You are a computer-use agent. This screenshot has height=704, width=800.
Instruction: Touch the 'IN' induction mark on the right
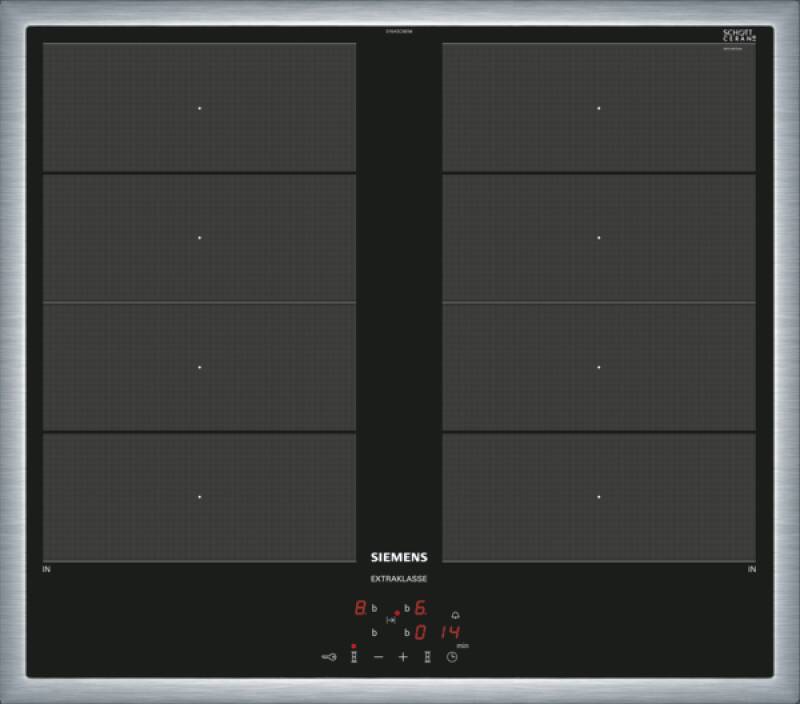752,569
